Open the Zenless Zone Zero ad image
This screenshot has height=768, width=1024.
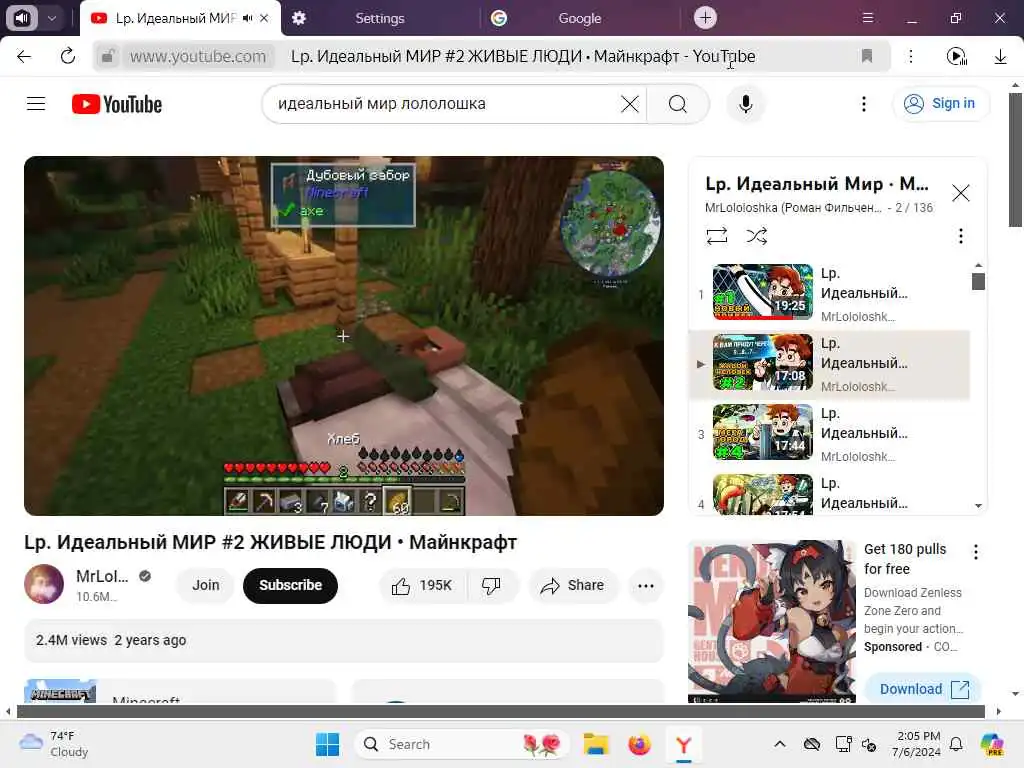[x=771, y=621]
